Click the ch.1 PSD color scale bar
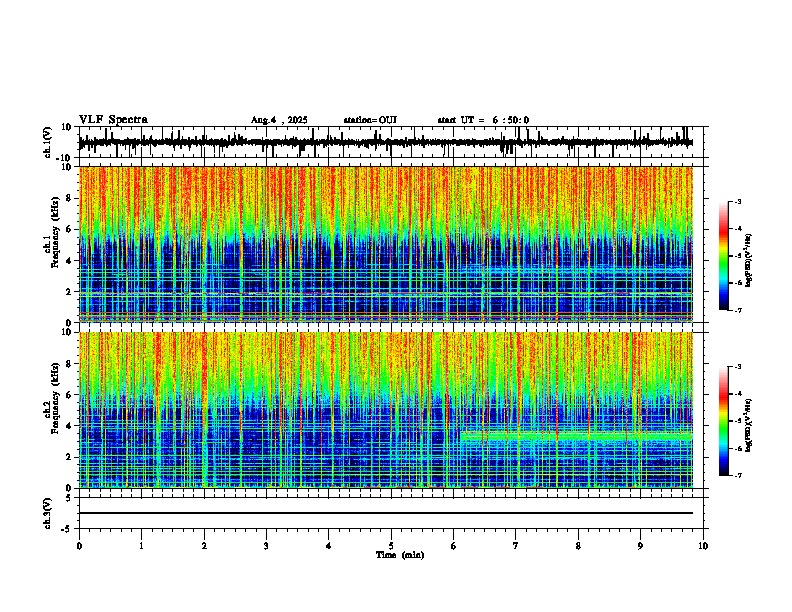 click(723, 256)
